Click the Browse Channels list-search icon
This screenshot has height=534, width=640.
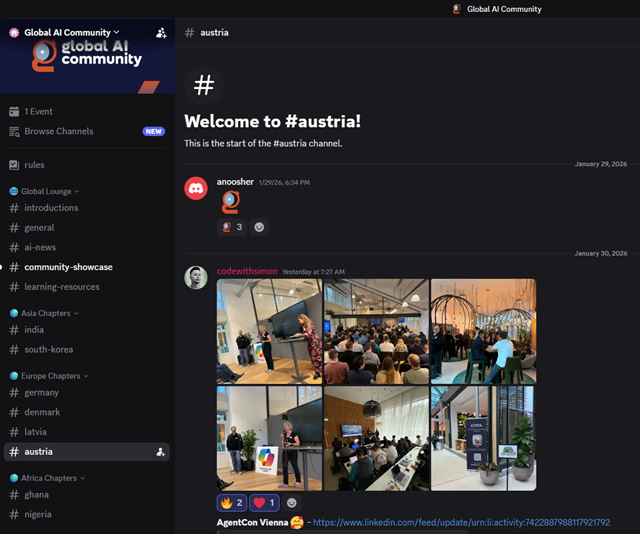14,132
